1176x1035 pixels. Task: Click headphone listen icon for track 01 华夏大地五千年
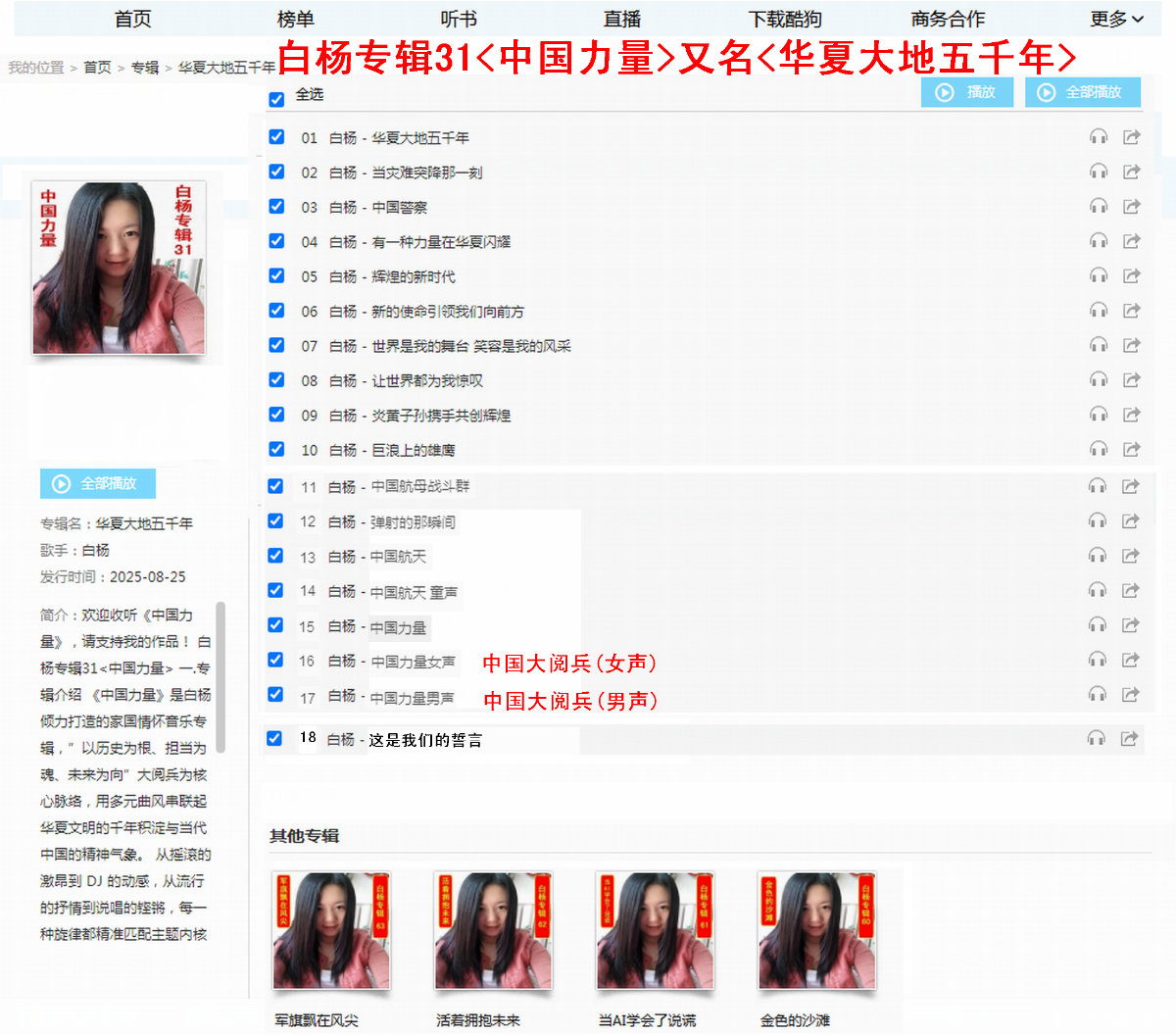pos(1099,137)
